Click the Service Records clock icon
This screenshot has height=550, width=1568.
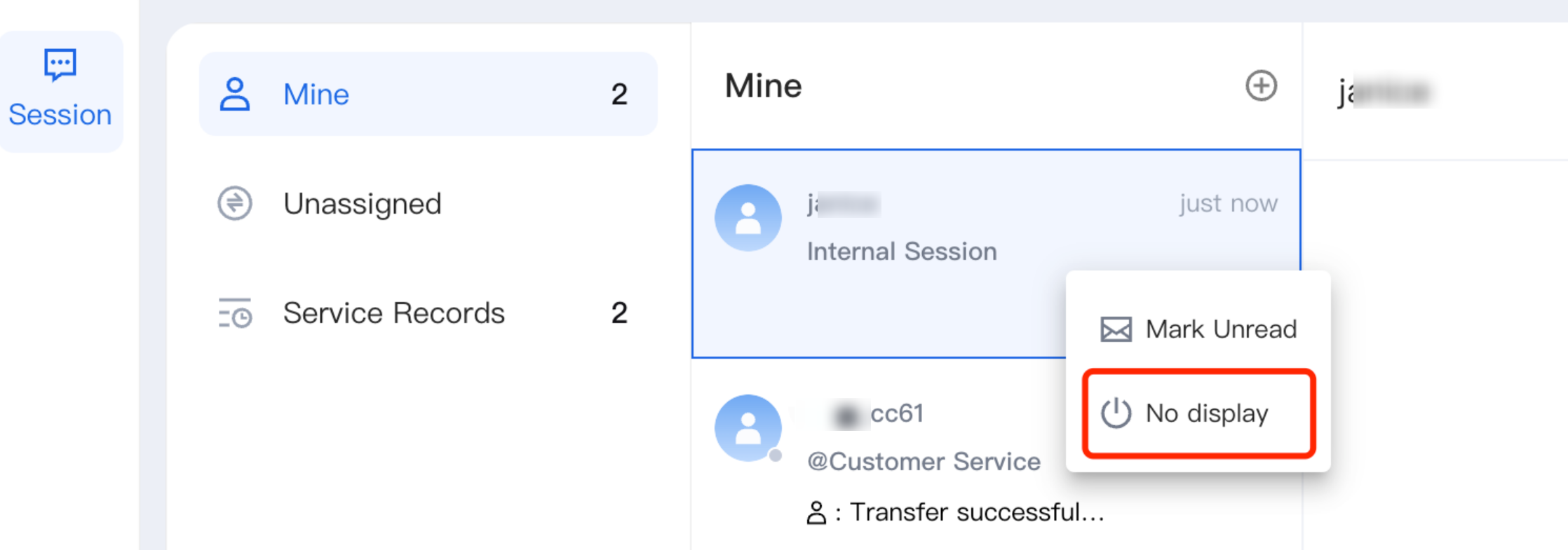tap(234, 313)
